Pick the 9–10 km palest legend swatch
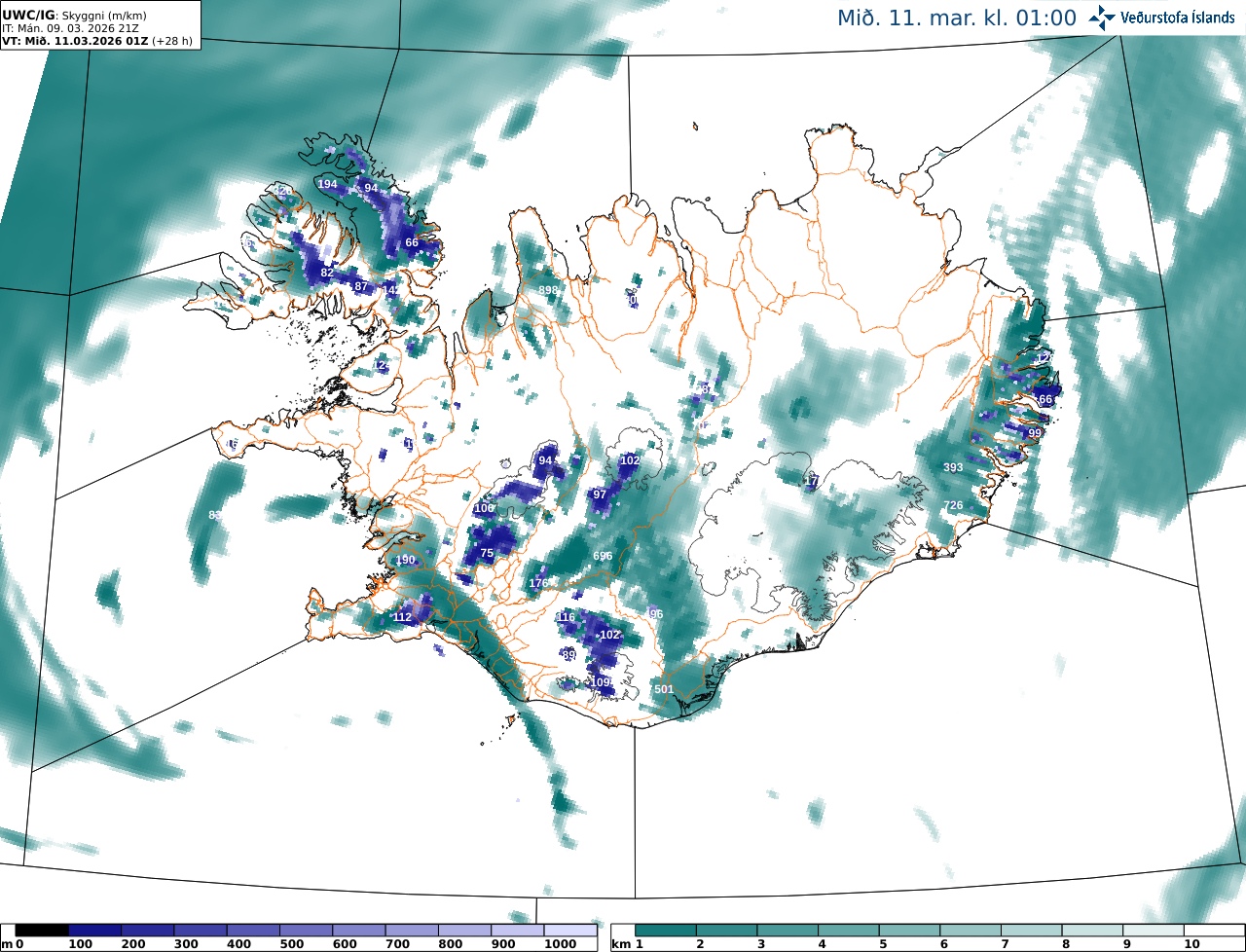The width and height of the screenshot is (1246, 952). (1154, 931)
